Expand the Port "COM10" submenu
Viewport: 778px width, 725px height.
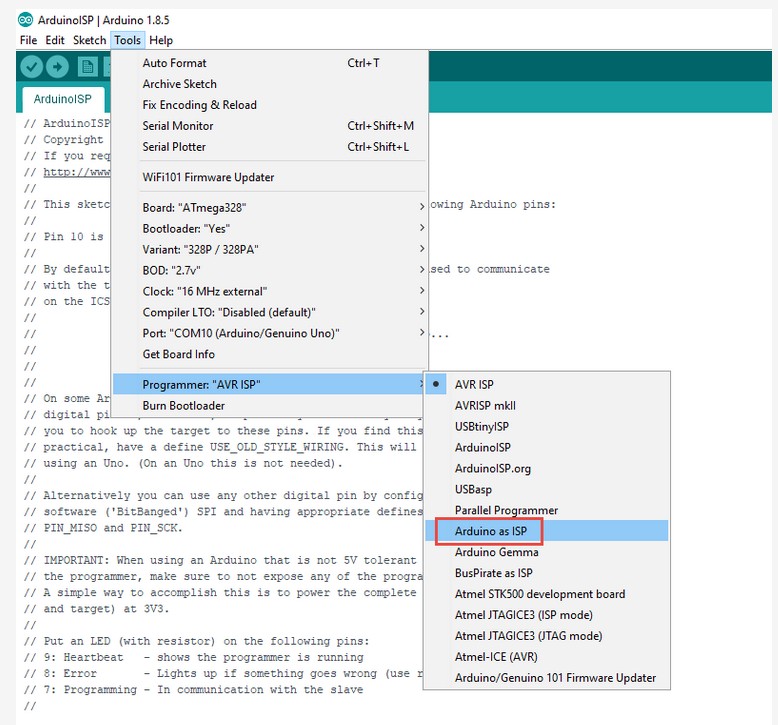(x=269, y=333)
